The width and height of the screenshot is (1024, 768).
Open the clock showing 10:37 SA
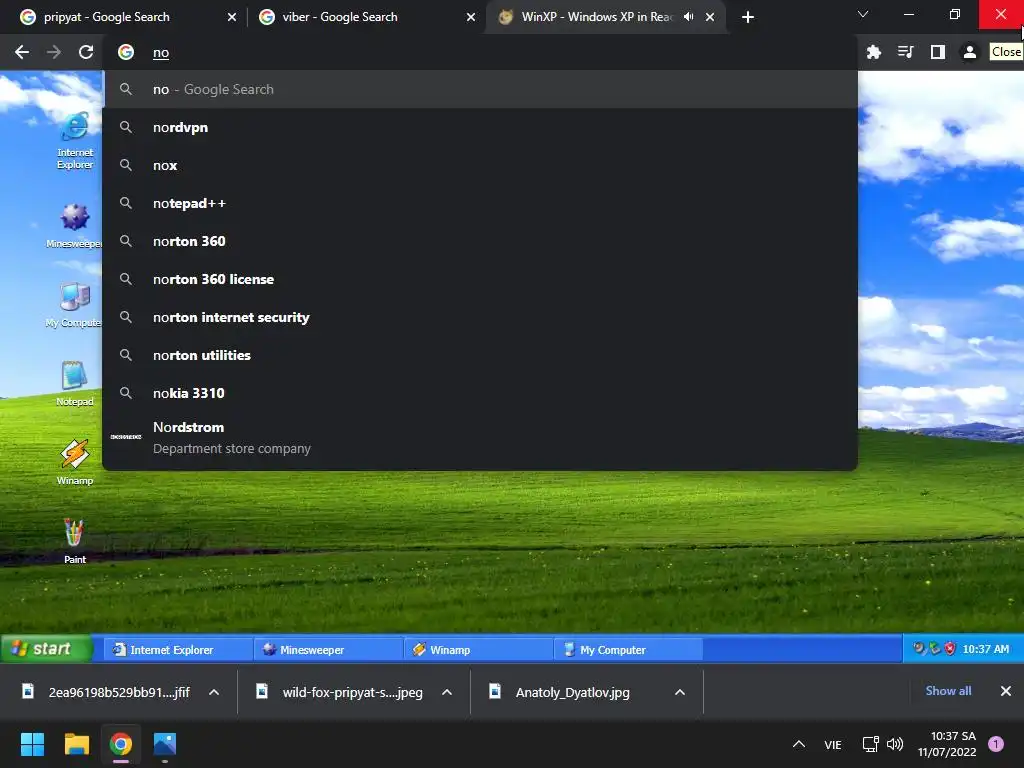(x=947, y=744)
